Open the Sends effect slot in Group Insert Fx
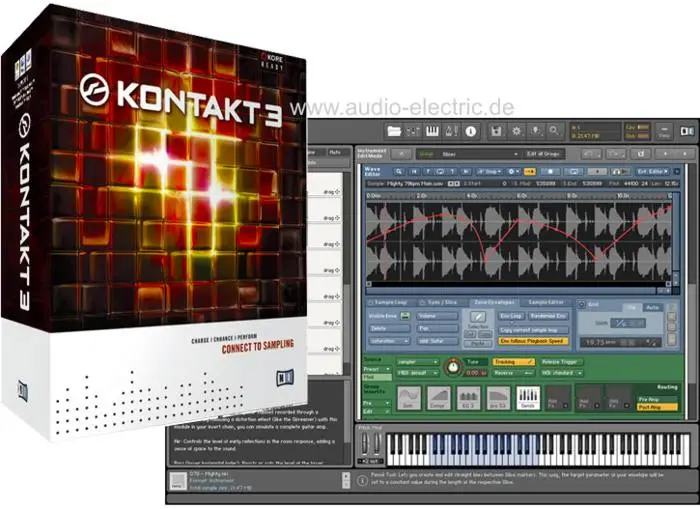 coord(528,398)
